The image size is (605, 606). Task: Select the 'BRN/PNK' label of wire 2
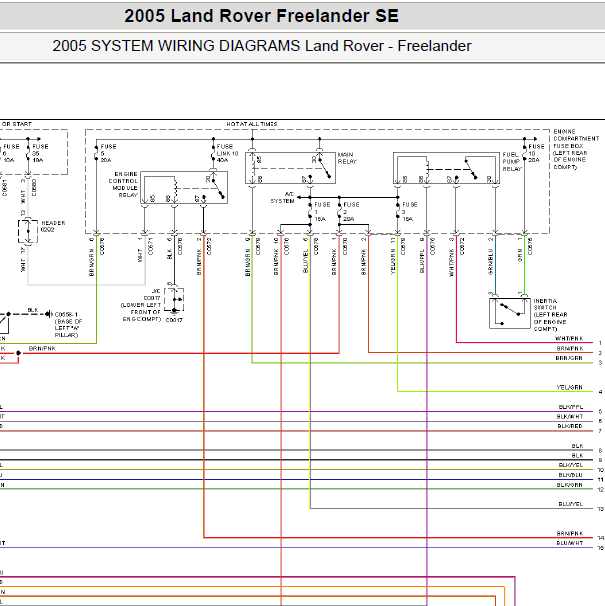[x=570, y=349]
